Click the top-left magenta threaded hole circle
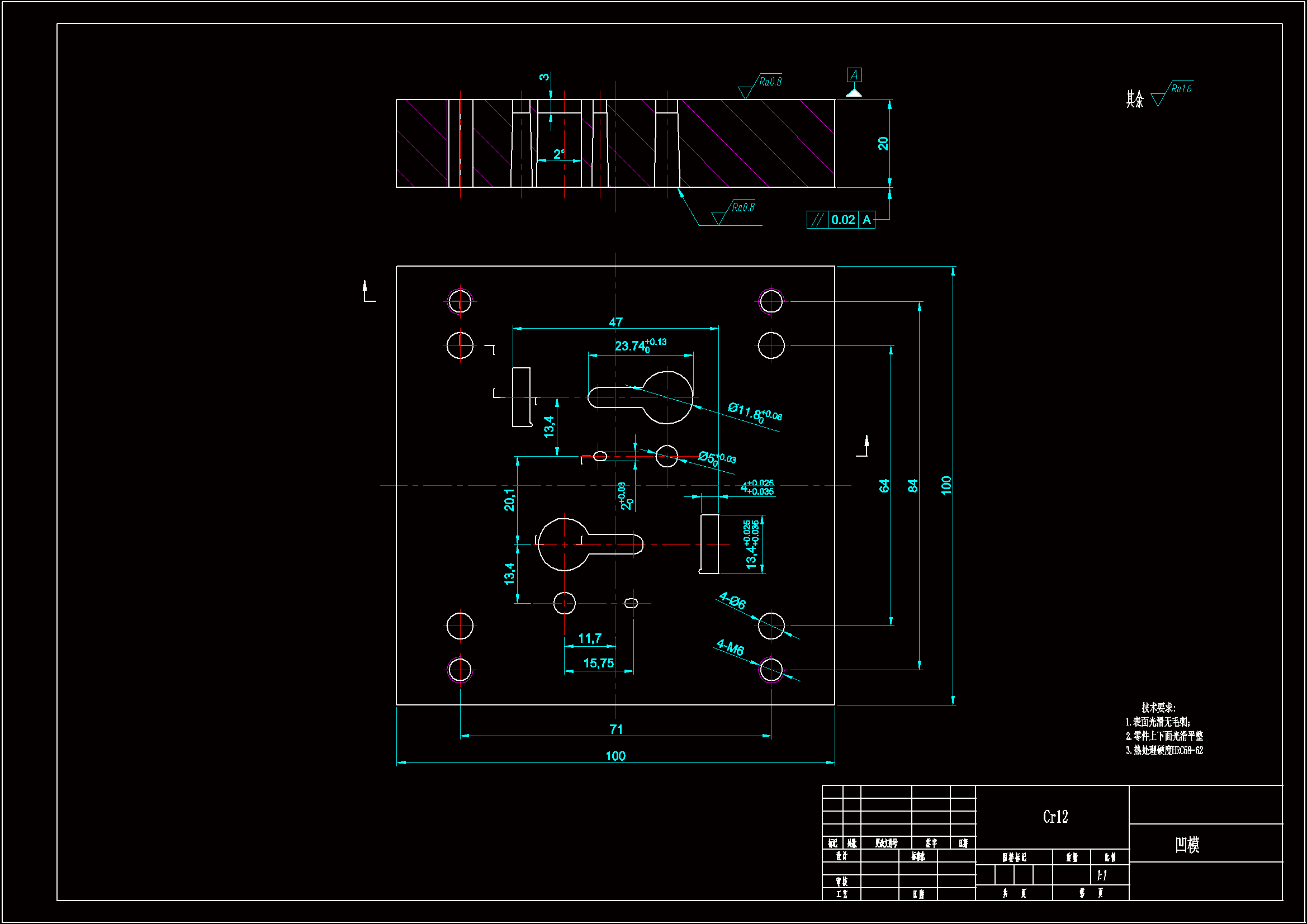This screenshot has width=1307, height=924. pyautogui.click(x=460, y=301)
